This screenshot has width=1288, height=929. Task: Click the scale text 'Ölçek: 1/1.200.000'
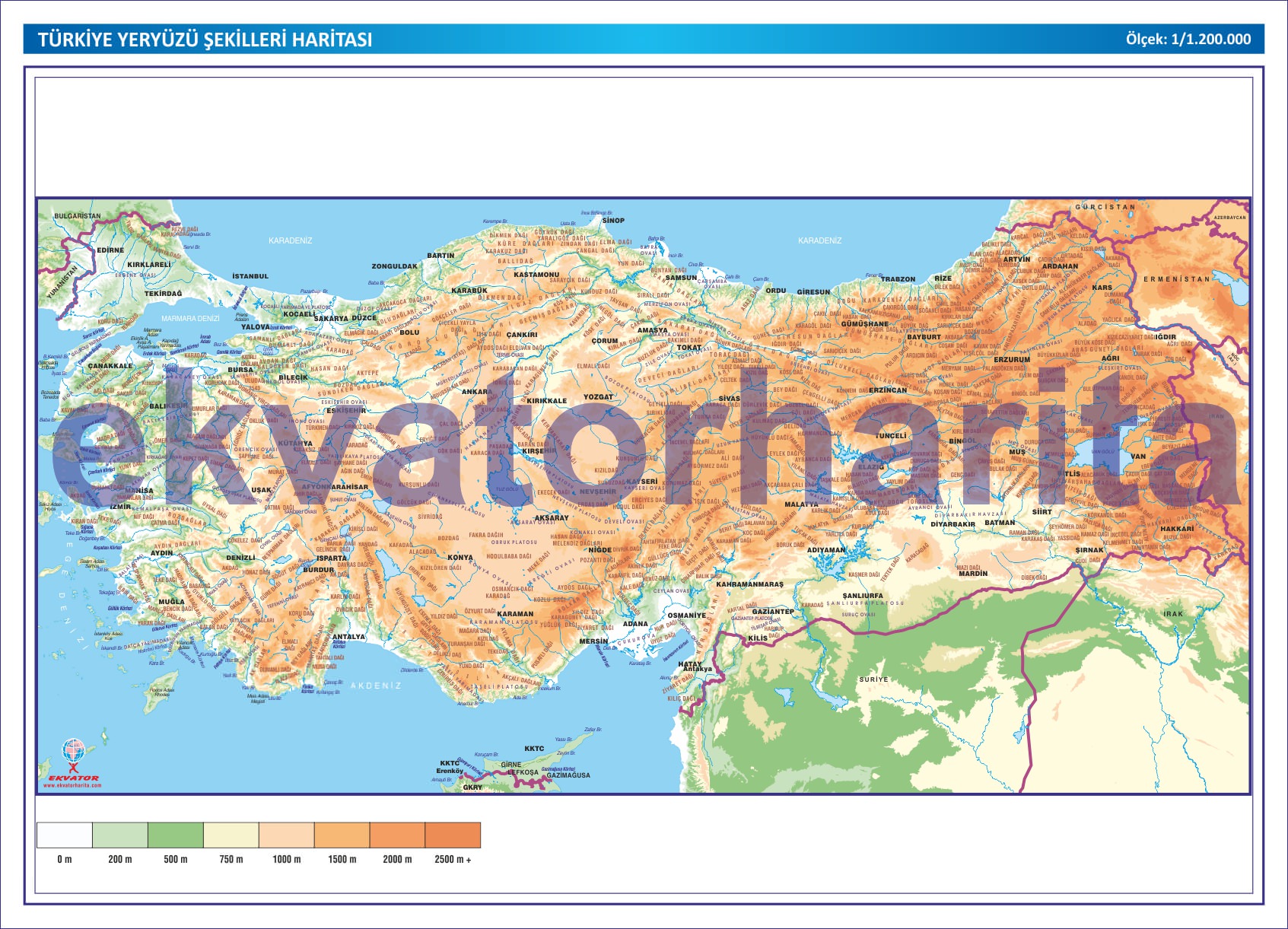click(x=1188, y=39)
